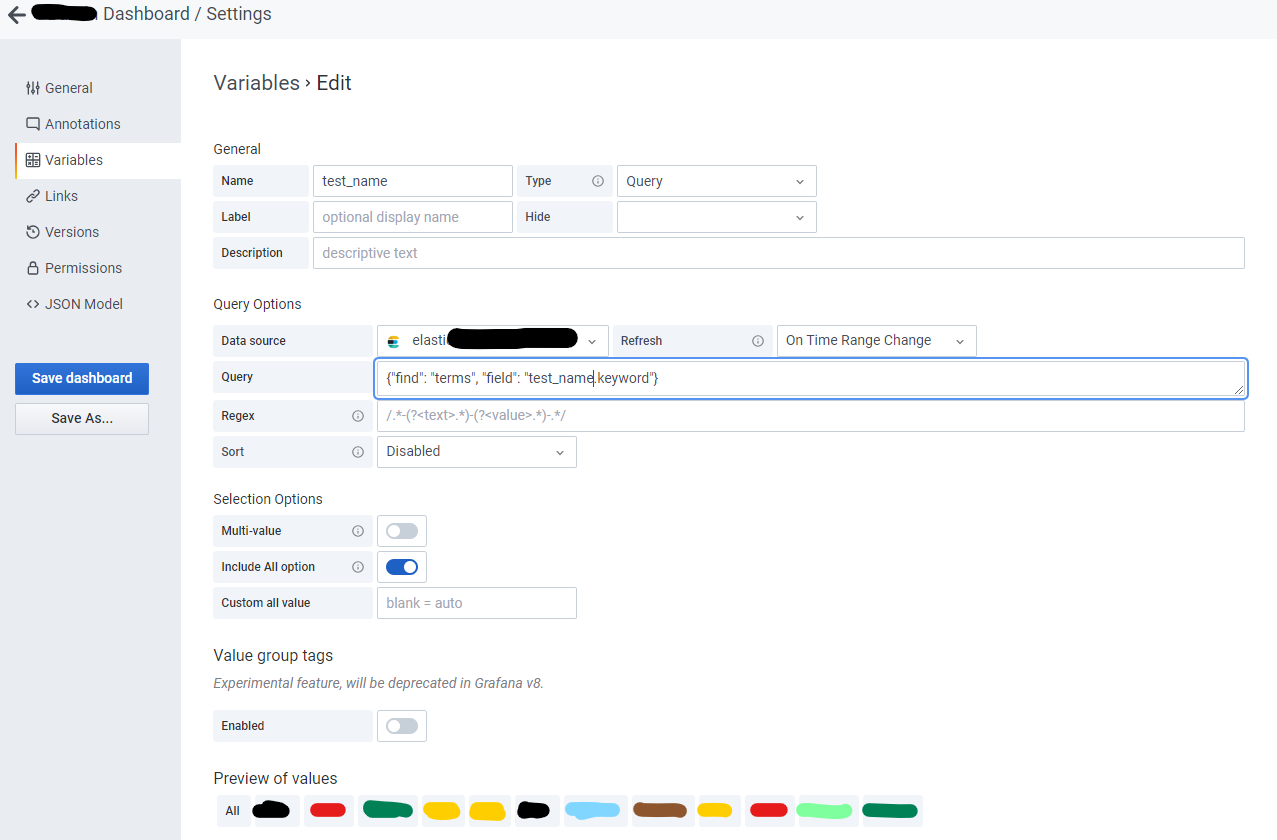Viewport: 1277px width, 840px height.
Task: Enable the Multi-value toggle
Action: click(x=401, y=530)
